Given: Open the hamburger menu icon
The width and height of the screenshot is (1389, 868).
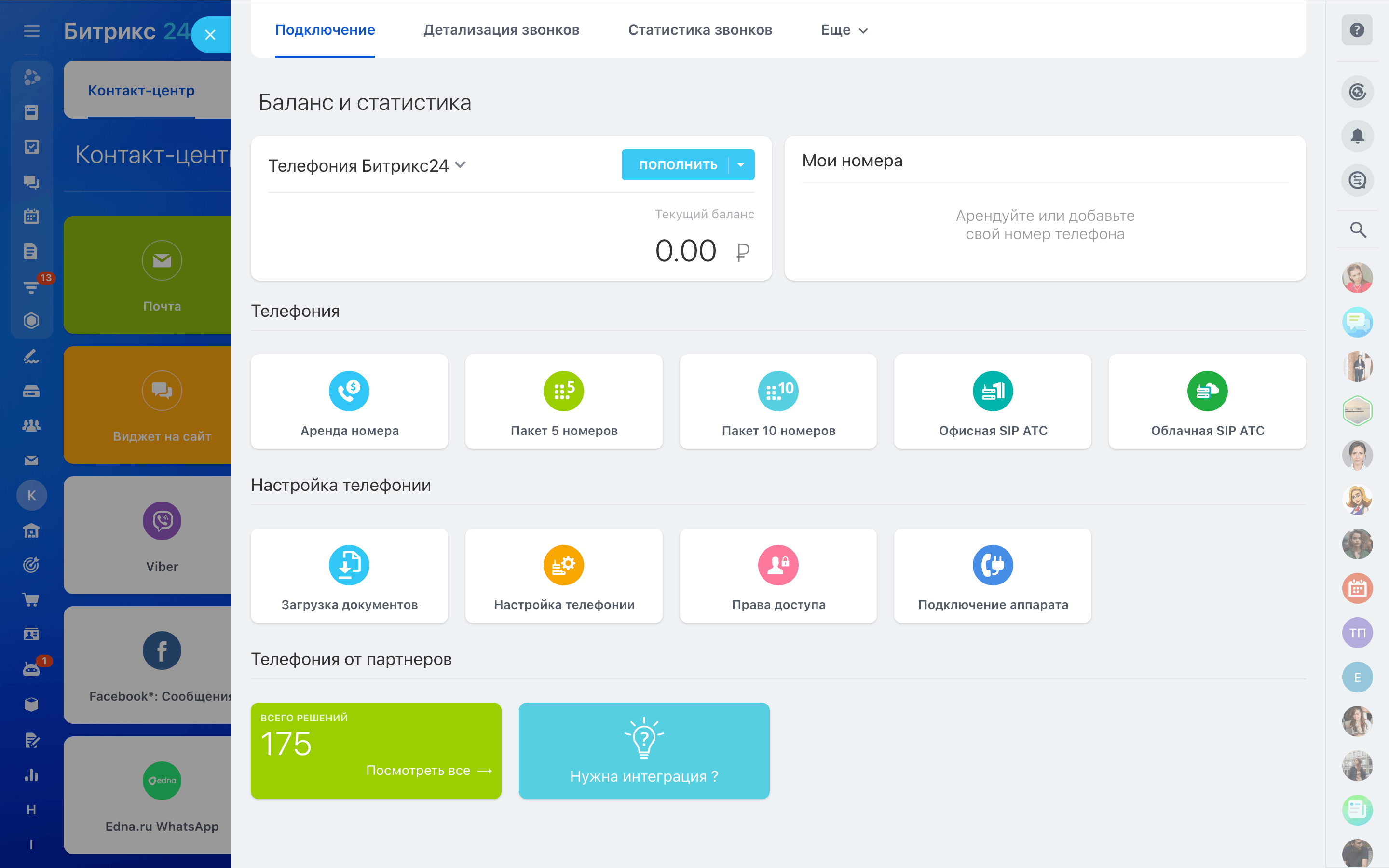Looking at the screenshot, I should pyautogui.click(x=31, y=31).
